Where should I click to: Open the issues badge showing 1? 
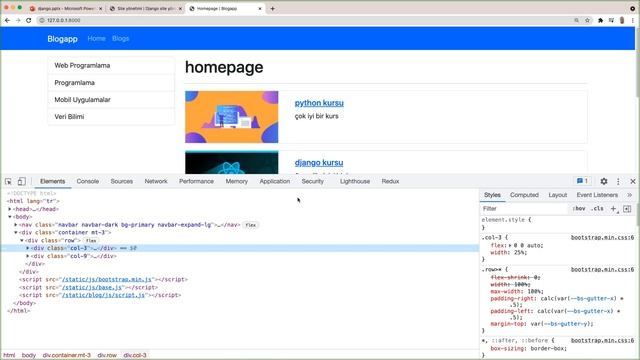coord(582,181)
